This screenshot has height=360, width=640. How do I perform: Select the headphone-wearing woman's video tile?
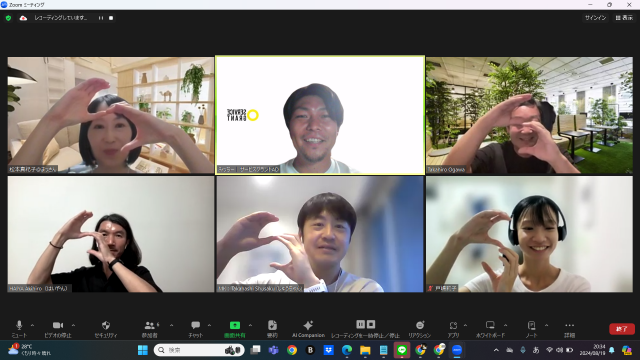pos(529,234)
